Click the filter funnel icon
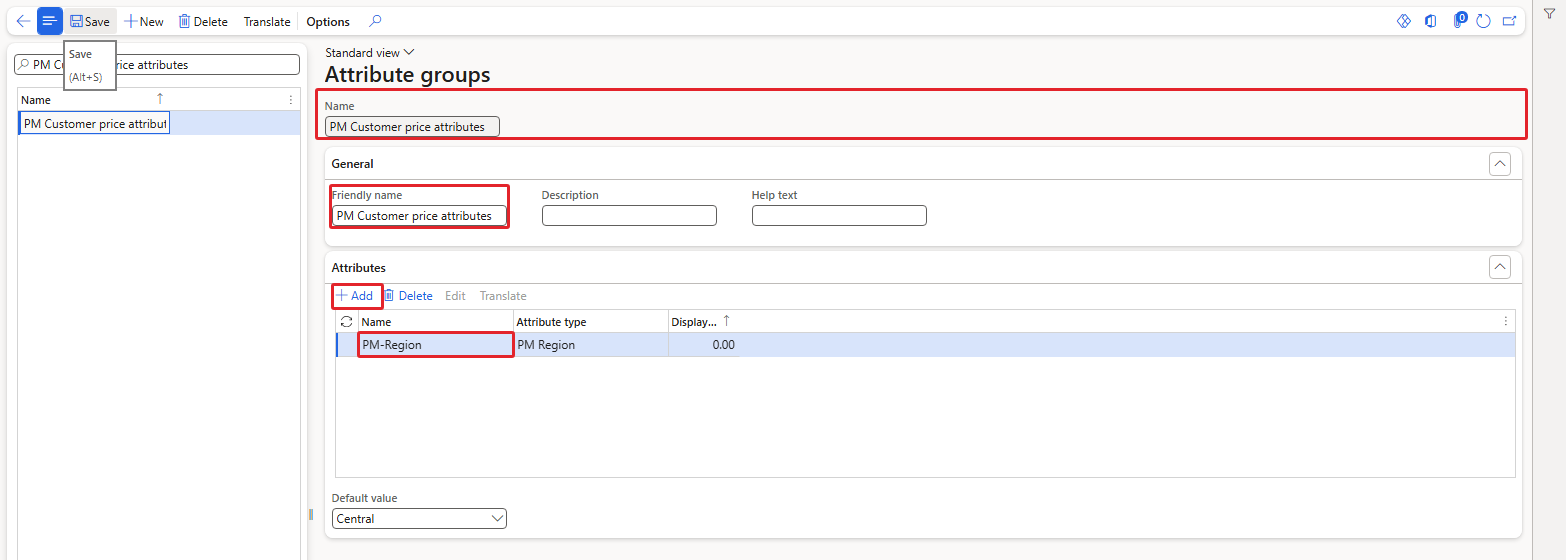 coord(1549,13)
